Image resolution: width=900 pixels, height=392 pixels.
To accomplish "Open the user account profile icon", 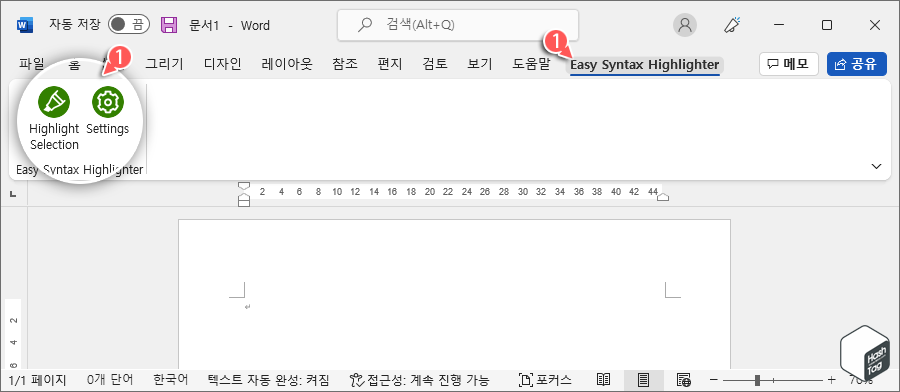I will coord(684,25).
